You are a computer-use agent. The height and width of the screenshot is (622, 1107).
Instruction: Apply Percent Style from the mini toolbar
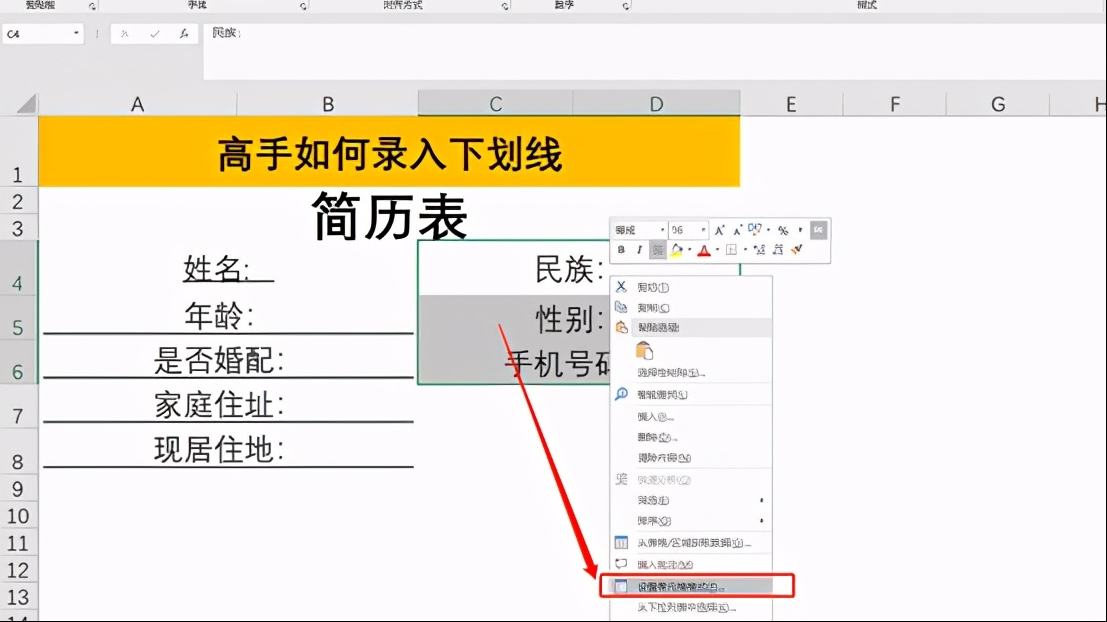tap(784, 230)
